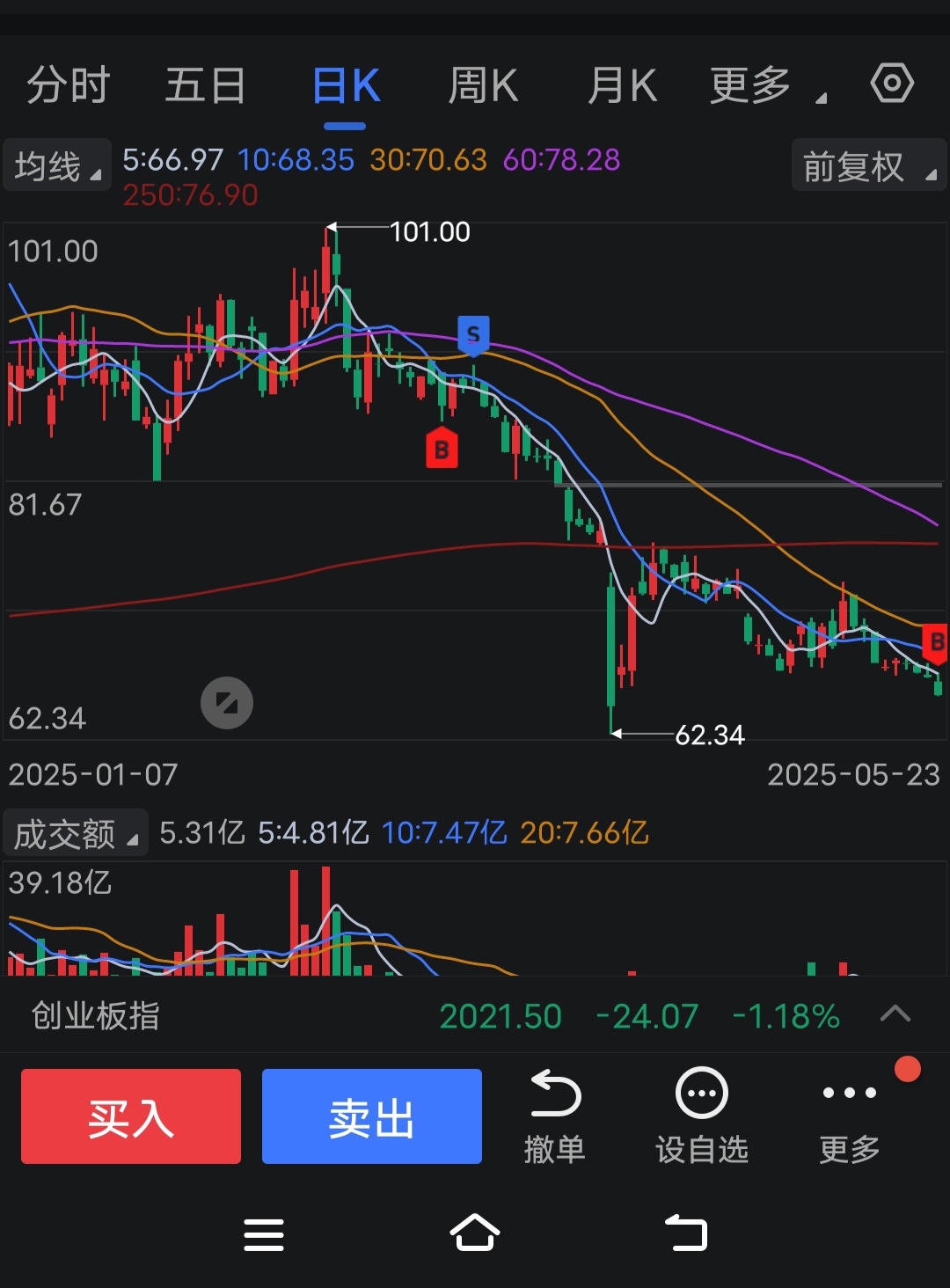Image resolution: width=950 pixels, height=1288 pixels.
Task: Tap MA60 value 60:78.28
Action: click(561, 159)
